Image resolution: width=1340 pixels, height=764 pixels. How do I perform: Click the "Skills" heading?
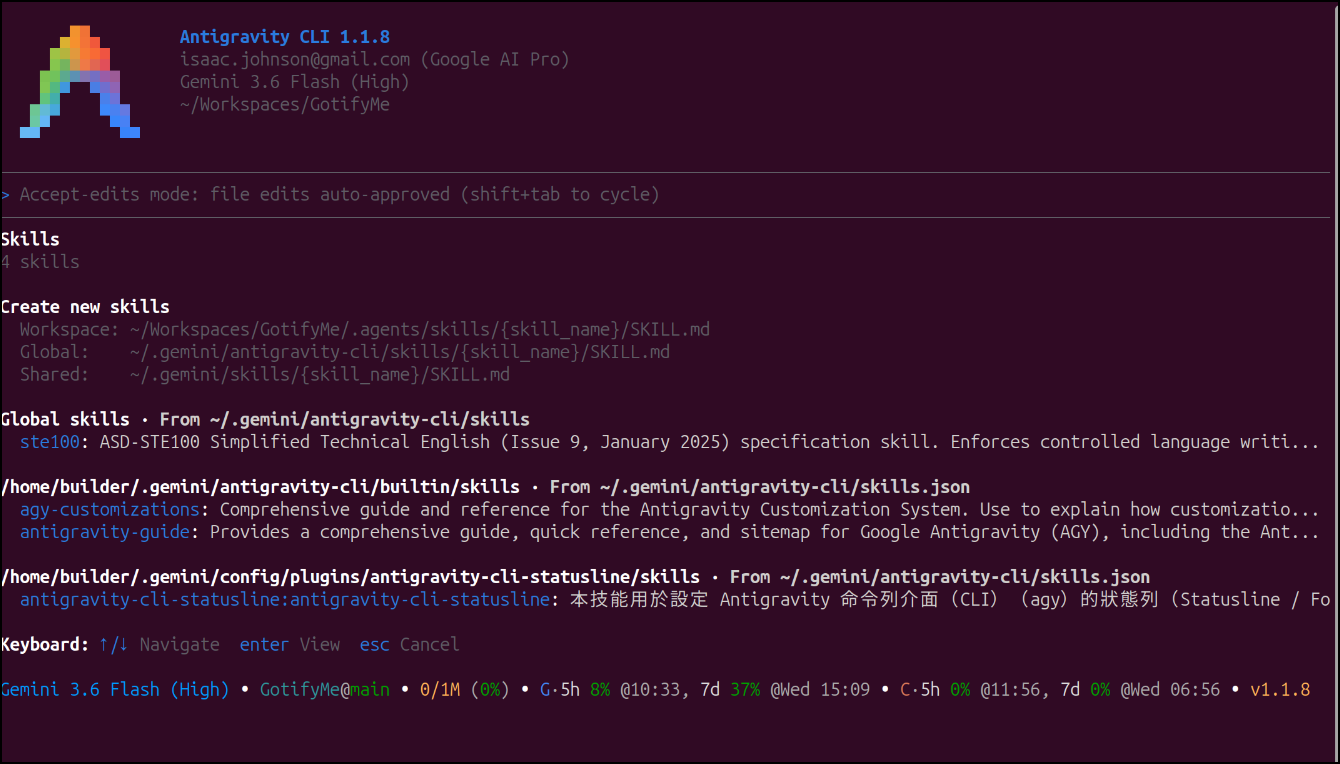click(x=30, y=239)
